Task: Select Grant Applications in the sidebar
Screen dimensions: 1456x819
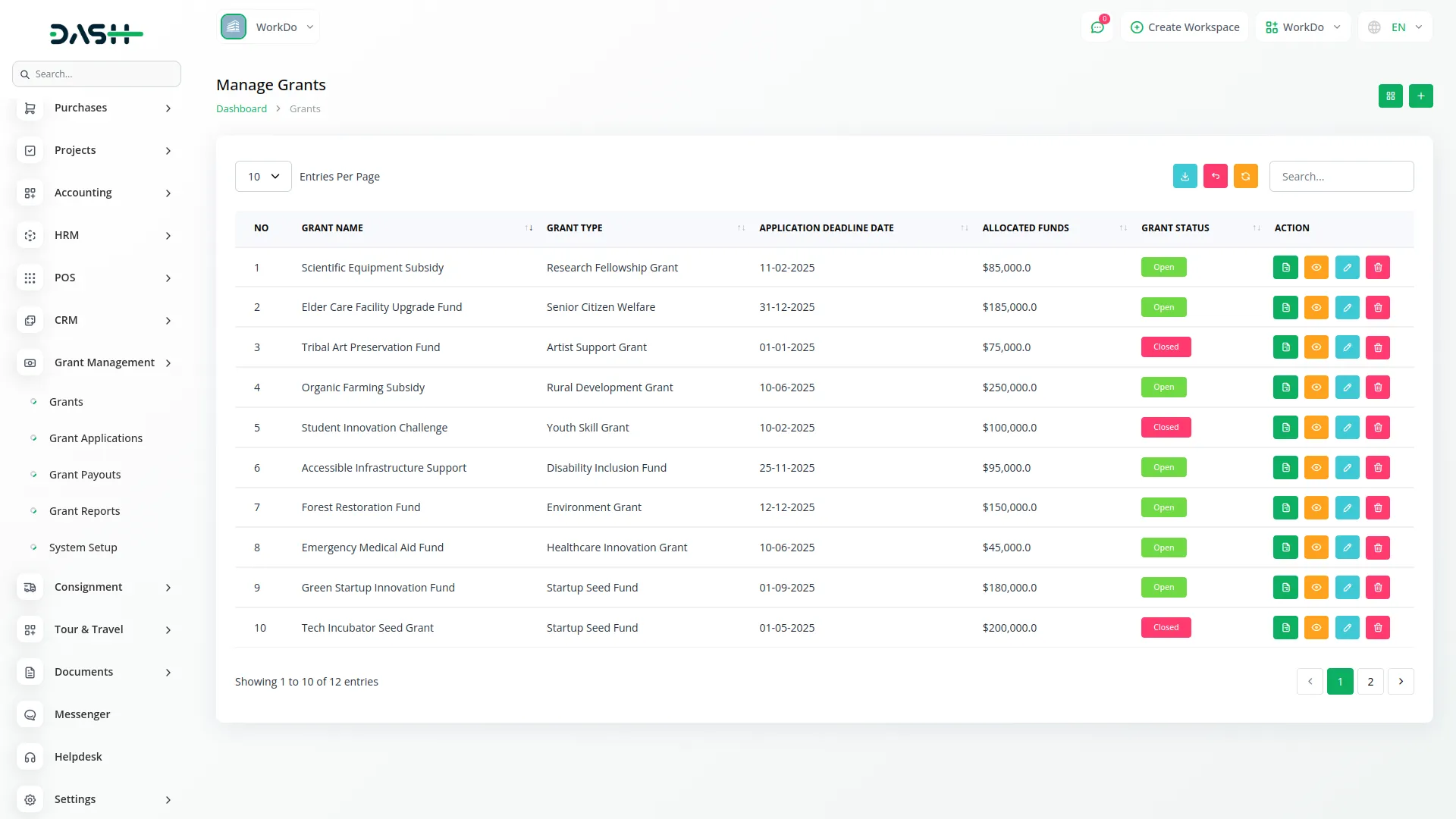Action: pyautogui.click(x=96, y=438)
